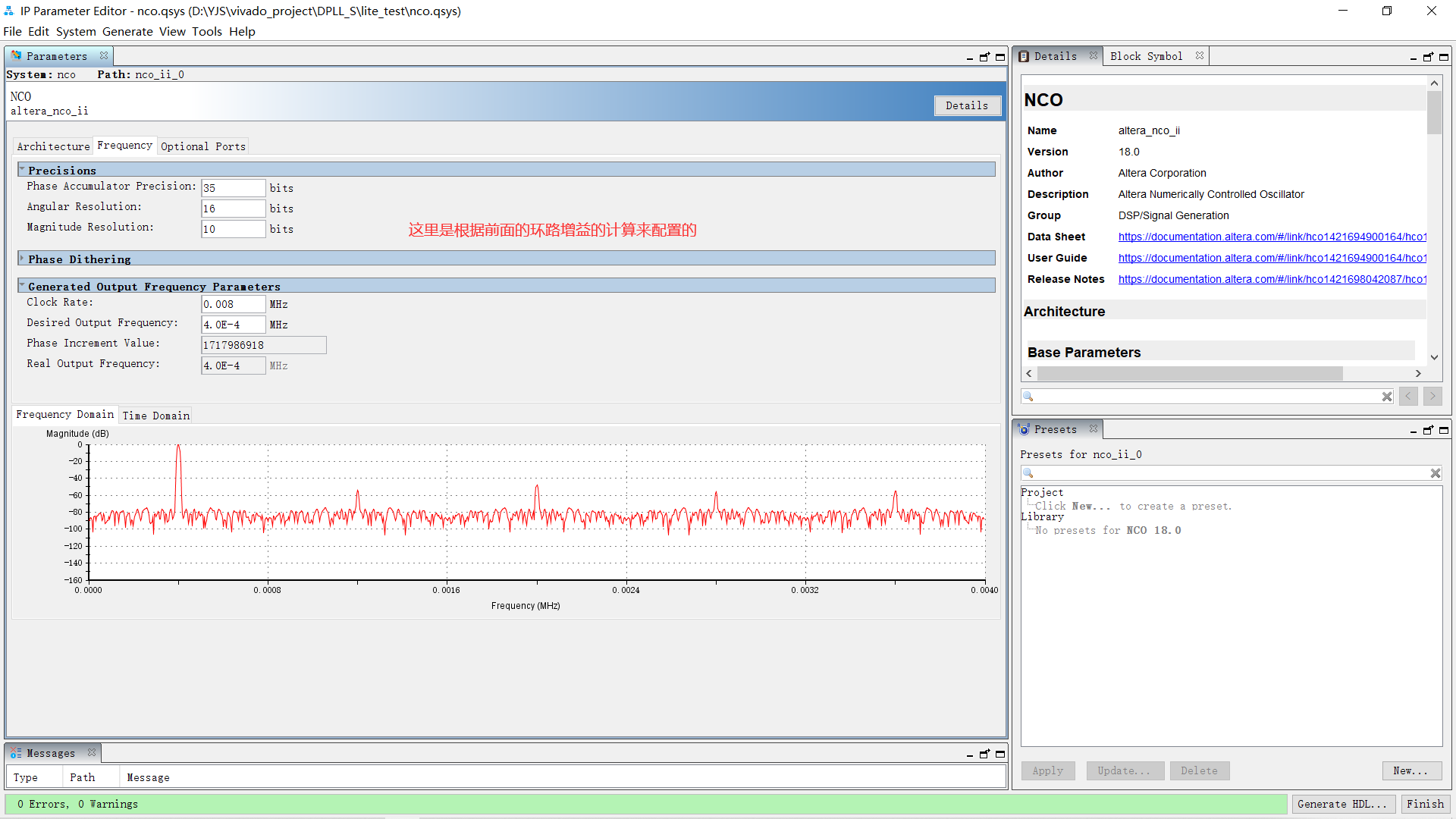Click the Details panel document icon

1025,55
